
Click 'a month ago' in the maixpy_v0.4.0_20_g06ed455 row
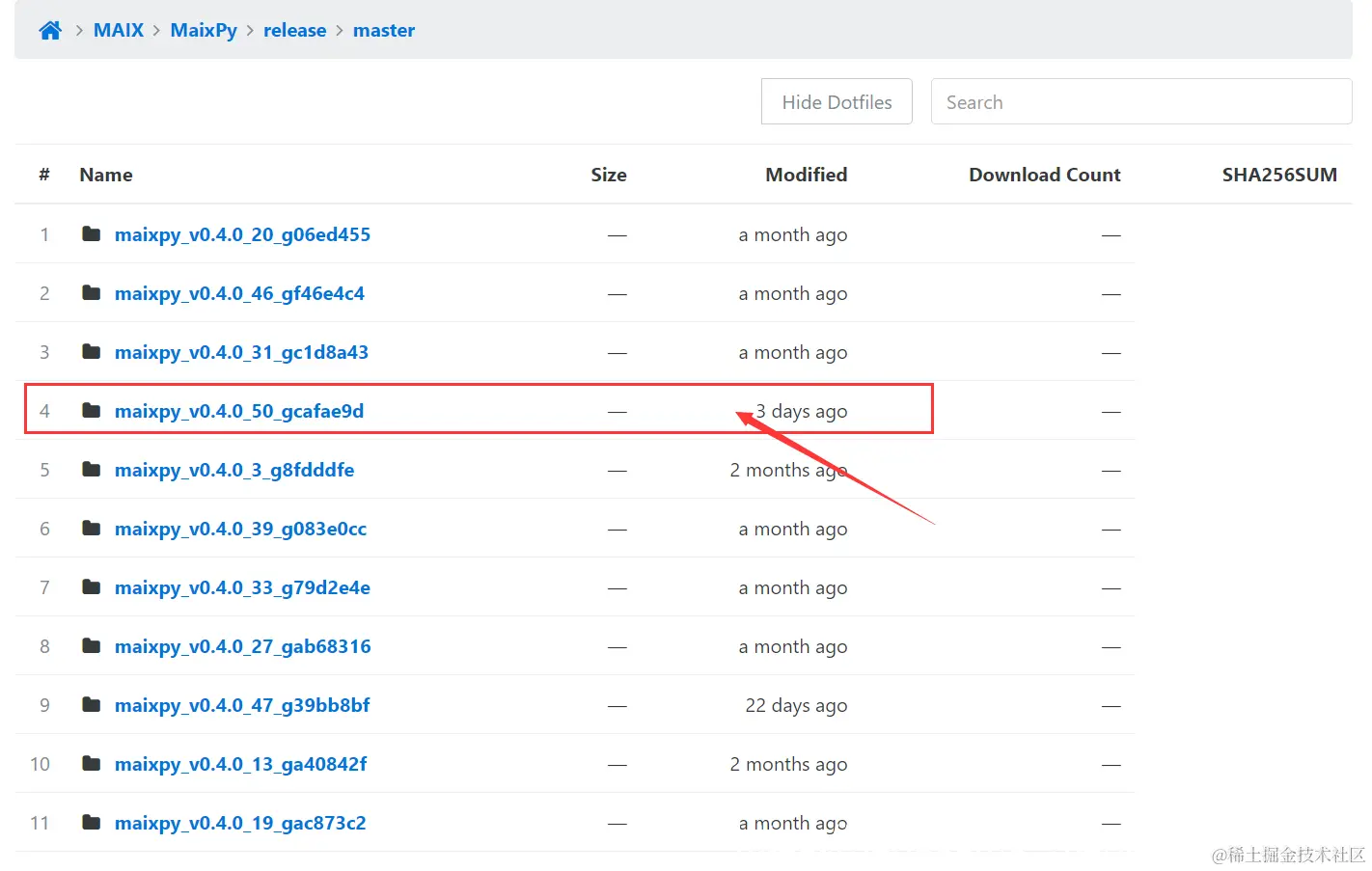pos(793,235)
